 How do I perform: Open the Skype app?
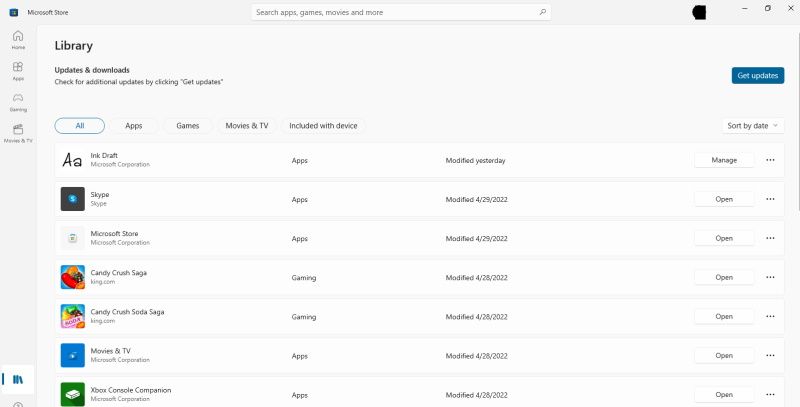(724, 199)
